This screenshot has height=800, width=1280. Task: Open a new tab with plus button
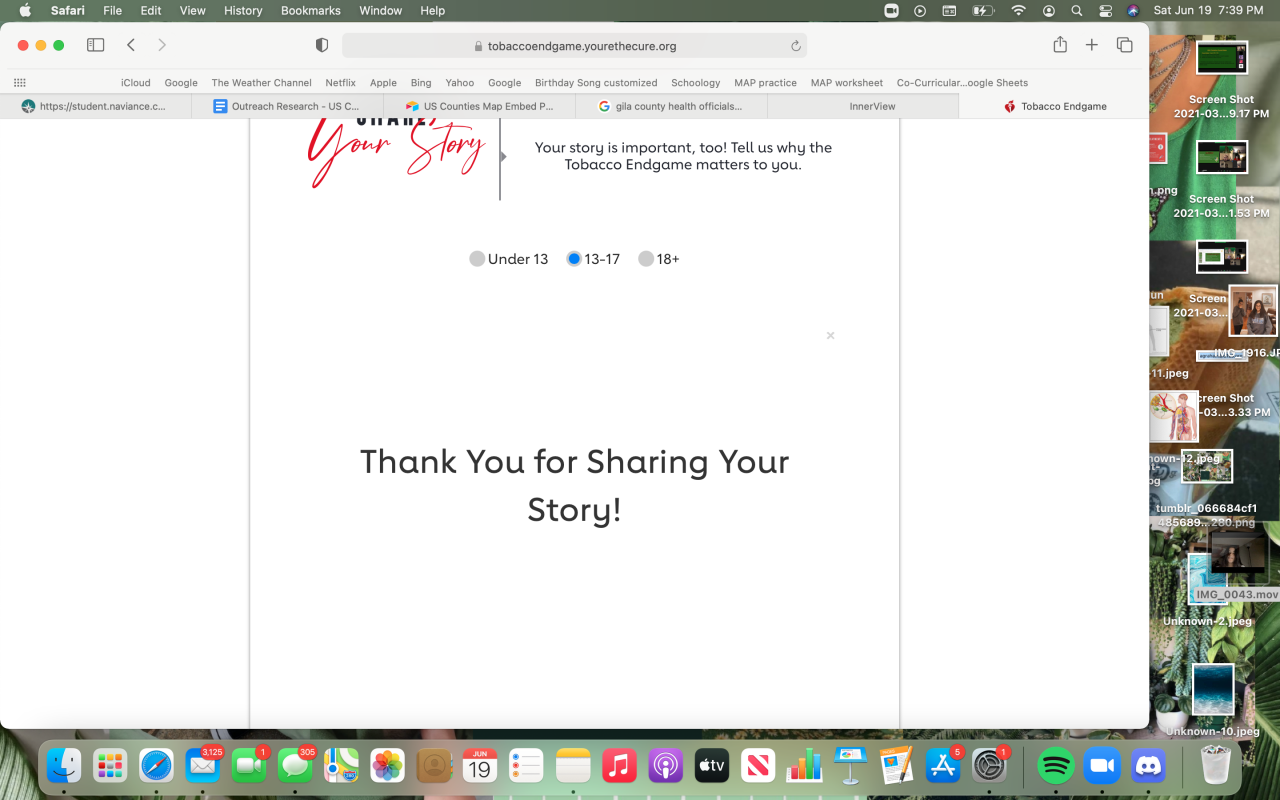(x=1092, y=45)
